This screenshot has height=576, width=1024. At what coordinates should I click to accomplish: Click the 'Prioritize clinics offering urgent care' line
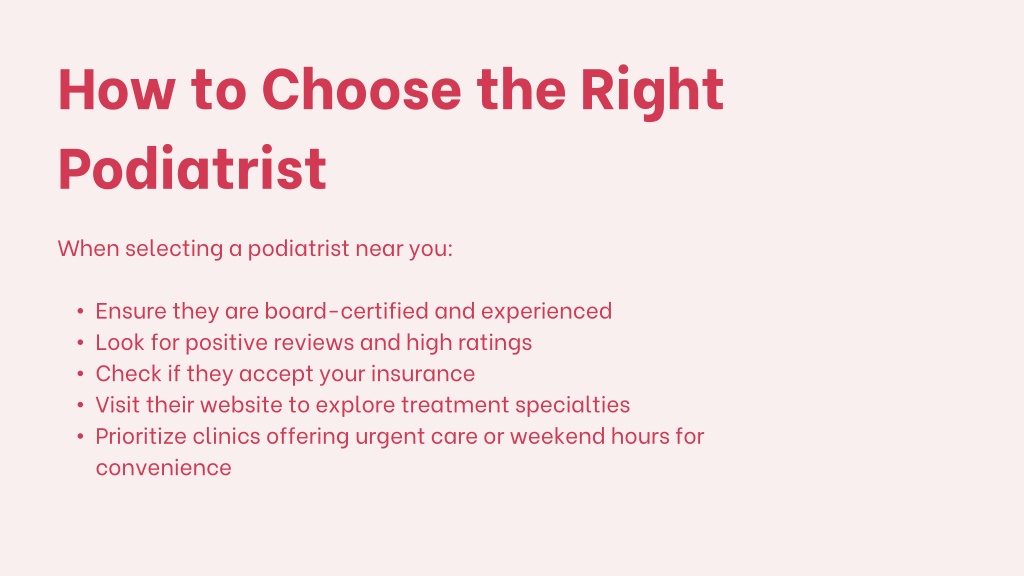coord(400,436)
